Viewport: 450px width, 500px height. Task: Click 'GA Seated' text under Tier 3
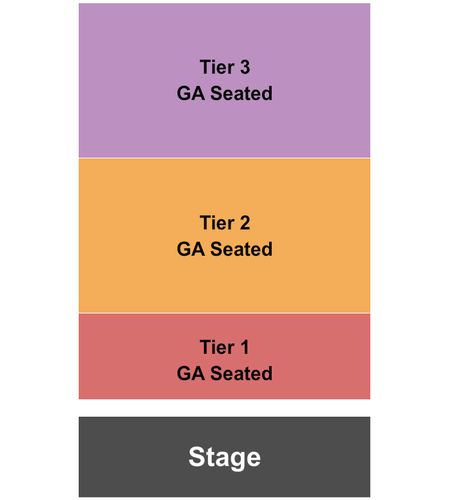click(224, 93)
